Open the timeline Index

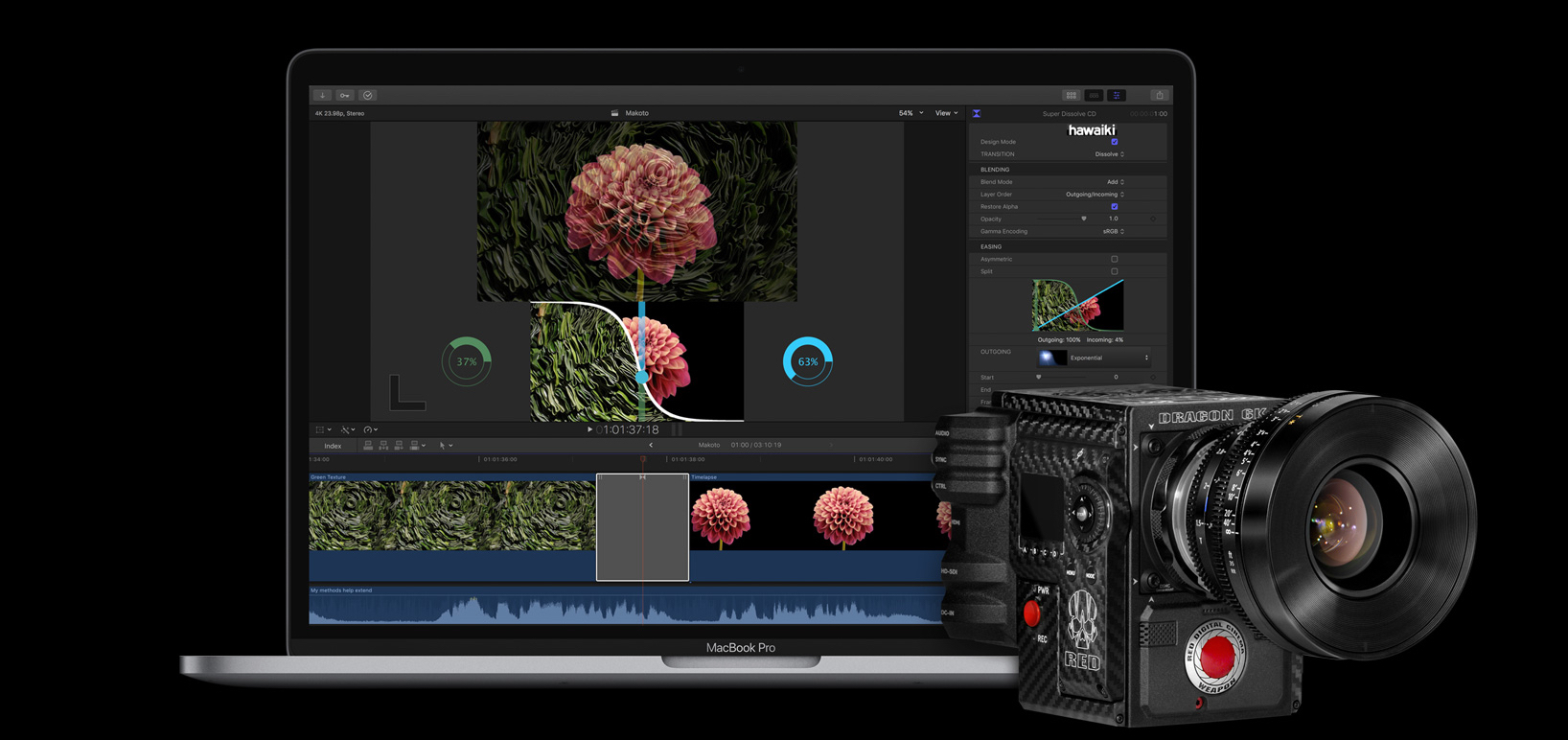333,446
